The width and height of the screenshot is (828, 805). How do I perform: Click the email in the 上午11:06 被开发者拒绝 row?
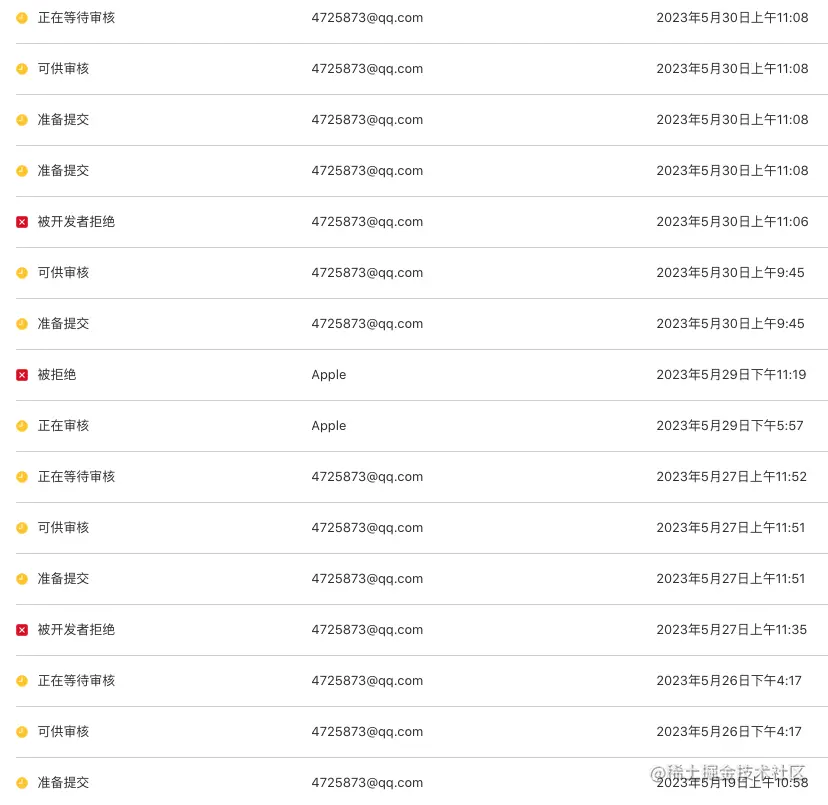(x=367, y=222)
